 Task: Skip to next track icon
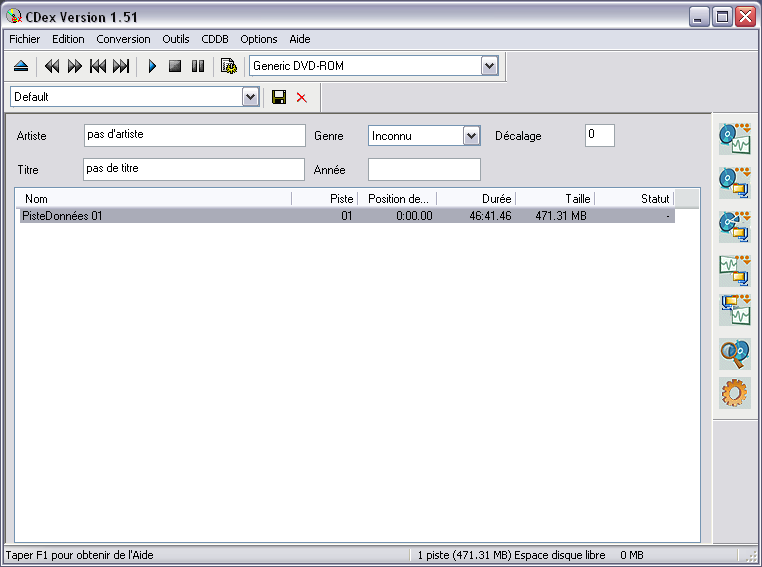coord(121,66)
